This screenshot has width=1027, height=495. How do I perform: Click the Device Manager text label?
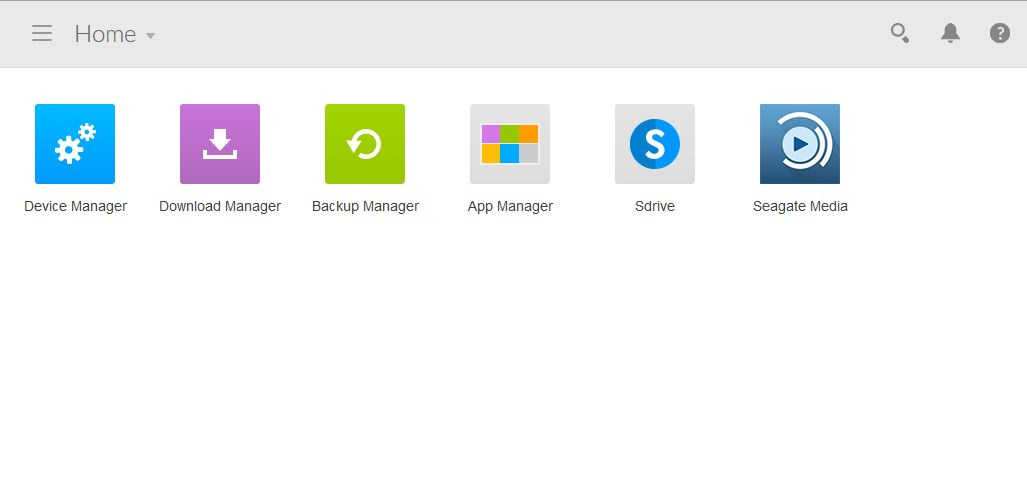coord(75,206)
